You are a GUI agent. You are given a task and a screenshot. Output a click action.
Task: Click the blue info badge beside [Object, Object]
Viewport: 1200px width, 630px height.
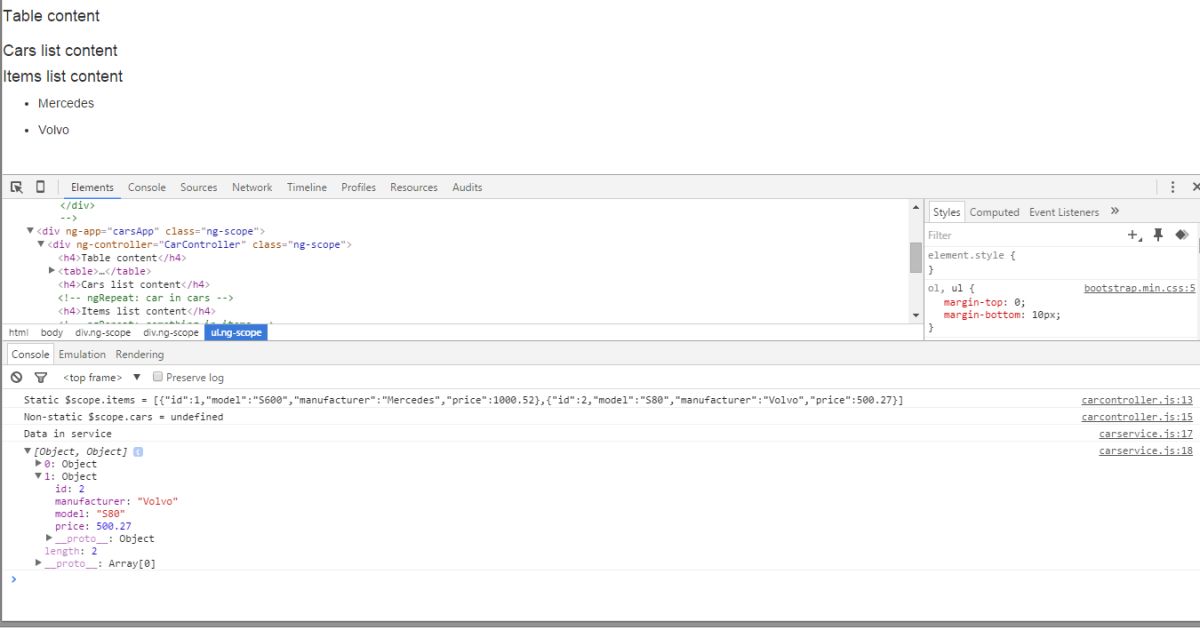pos(138,452)
